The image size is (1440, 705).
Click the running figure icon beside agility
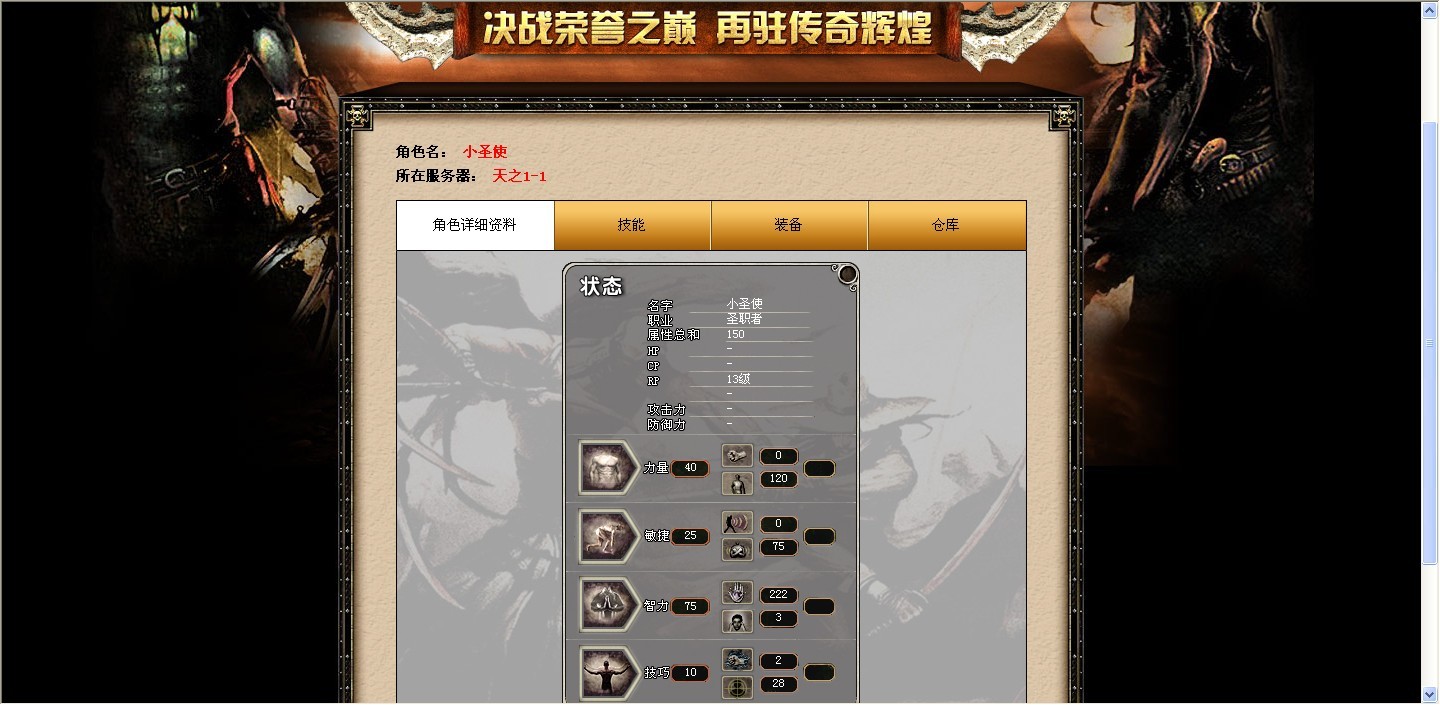737,523
